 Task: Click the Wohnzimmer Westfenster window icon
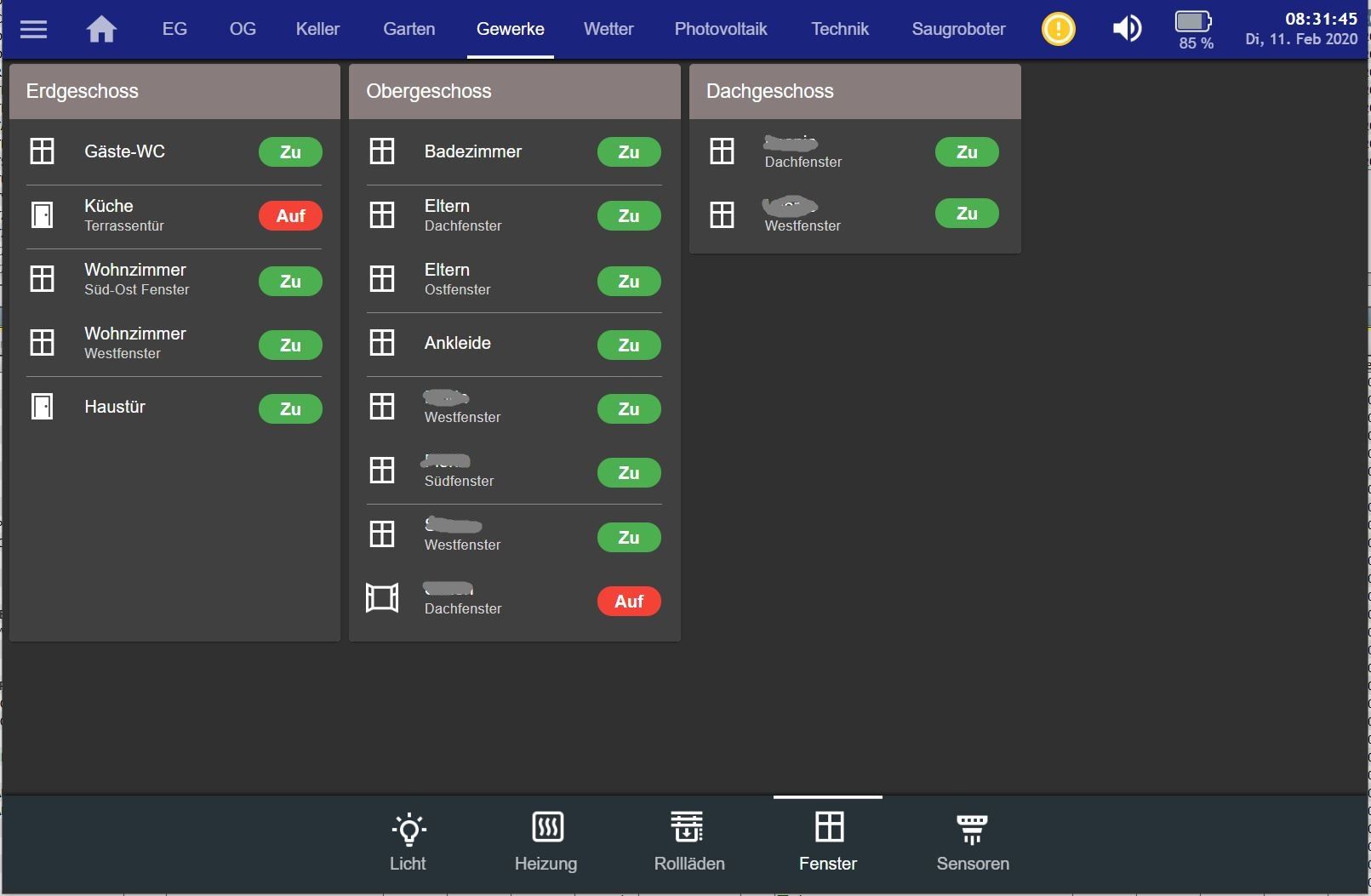coord(42,343)
